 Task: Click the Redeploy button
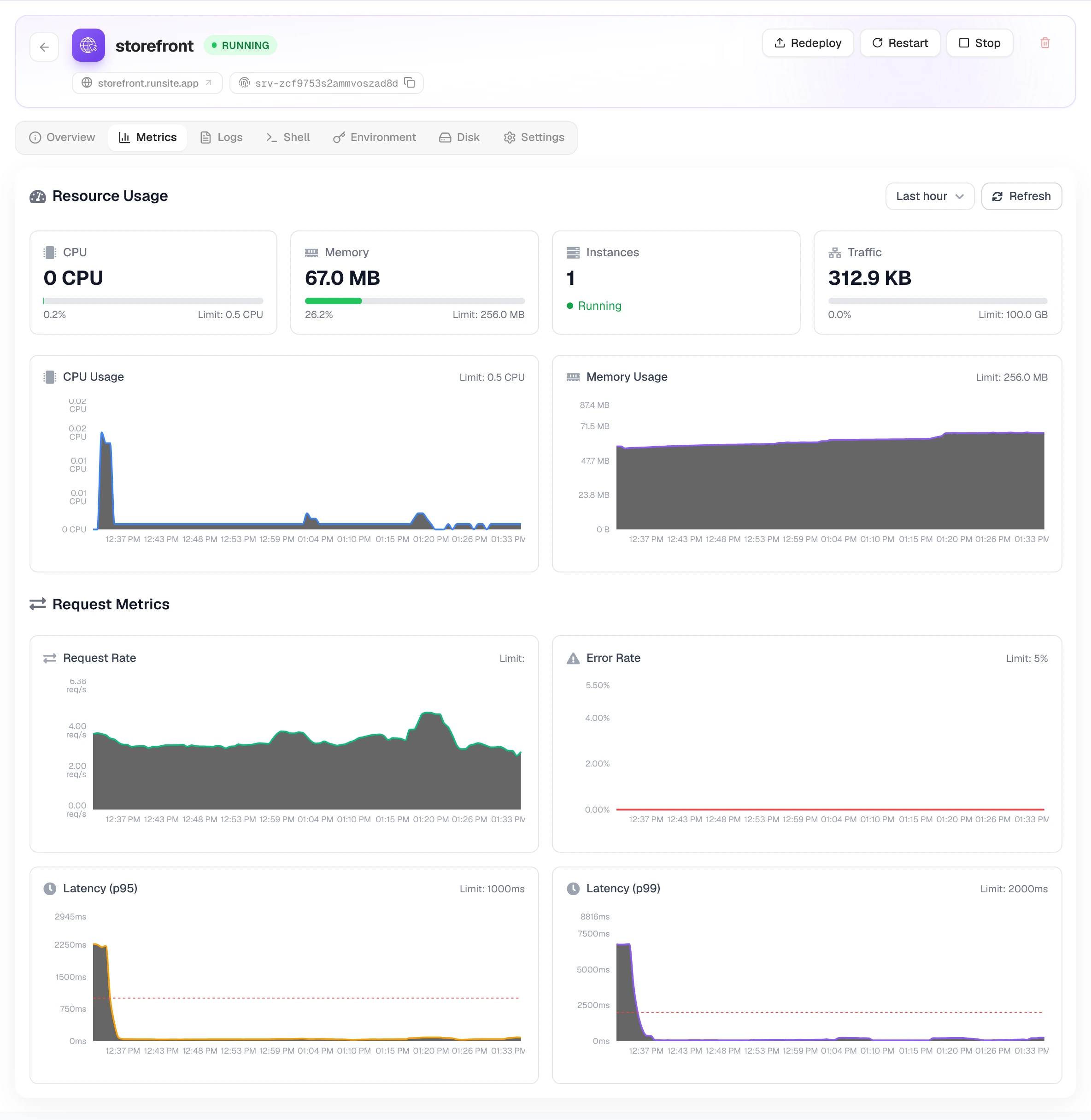tap(807, 43)
